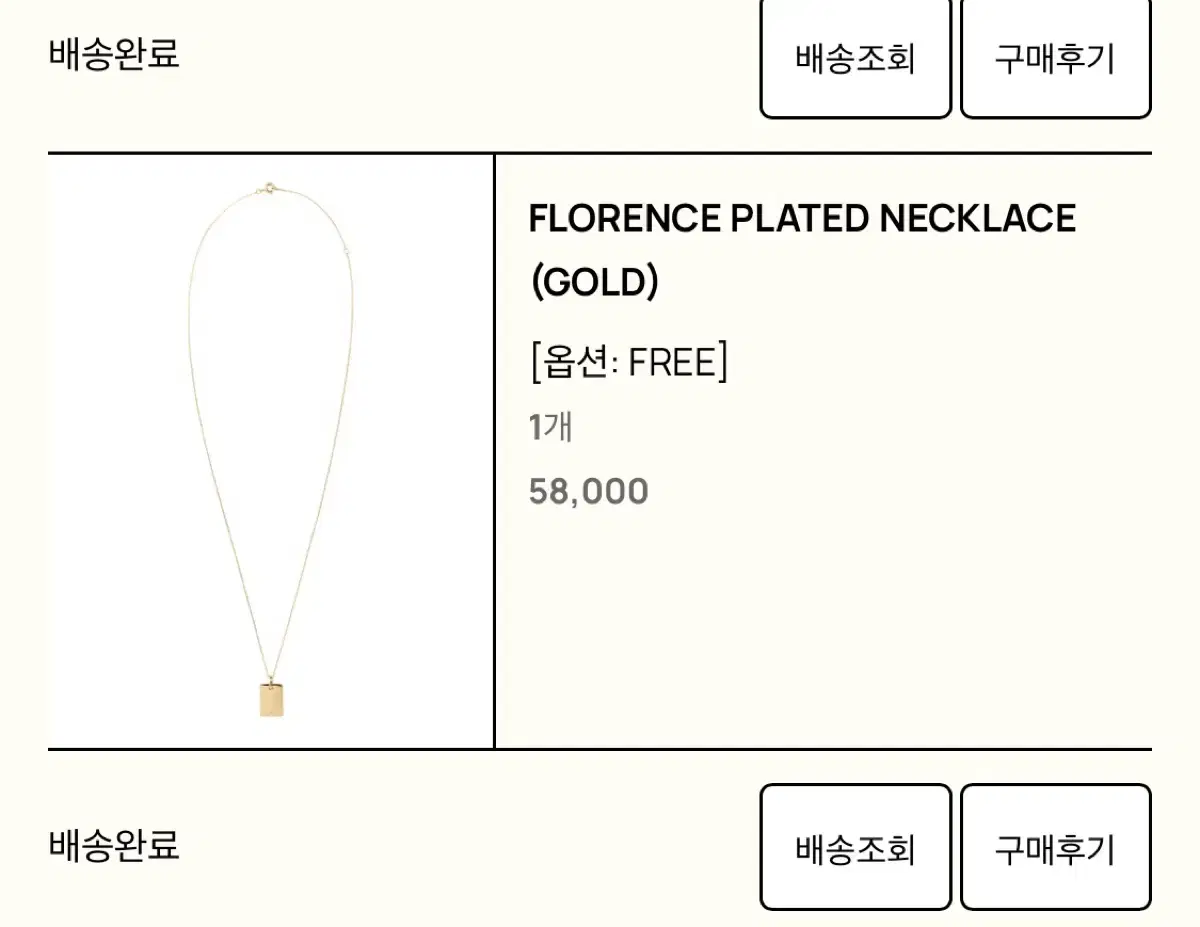Click 배송완료 status below the necklace item
The image size is (1200, 927).
(114, 845)
